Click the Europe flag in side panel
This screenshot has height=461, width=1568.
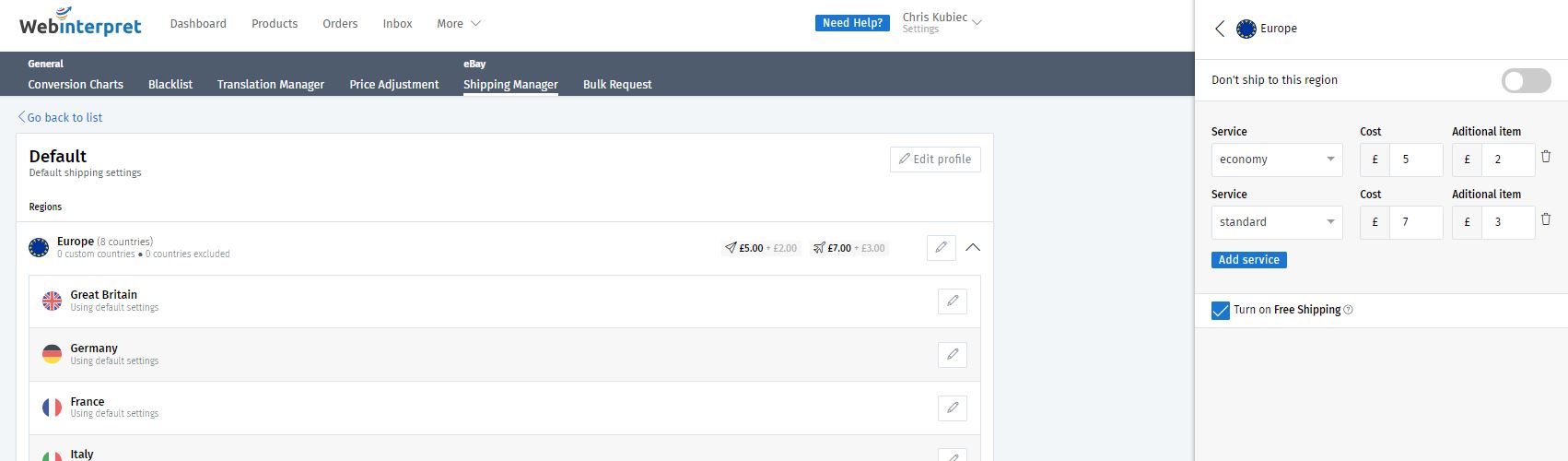click(x=1246, y=29)
